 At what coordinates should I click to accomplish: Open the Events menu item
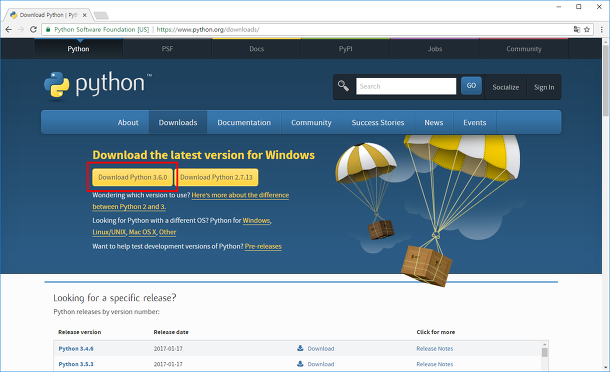(x=475, y=123)
